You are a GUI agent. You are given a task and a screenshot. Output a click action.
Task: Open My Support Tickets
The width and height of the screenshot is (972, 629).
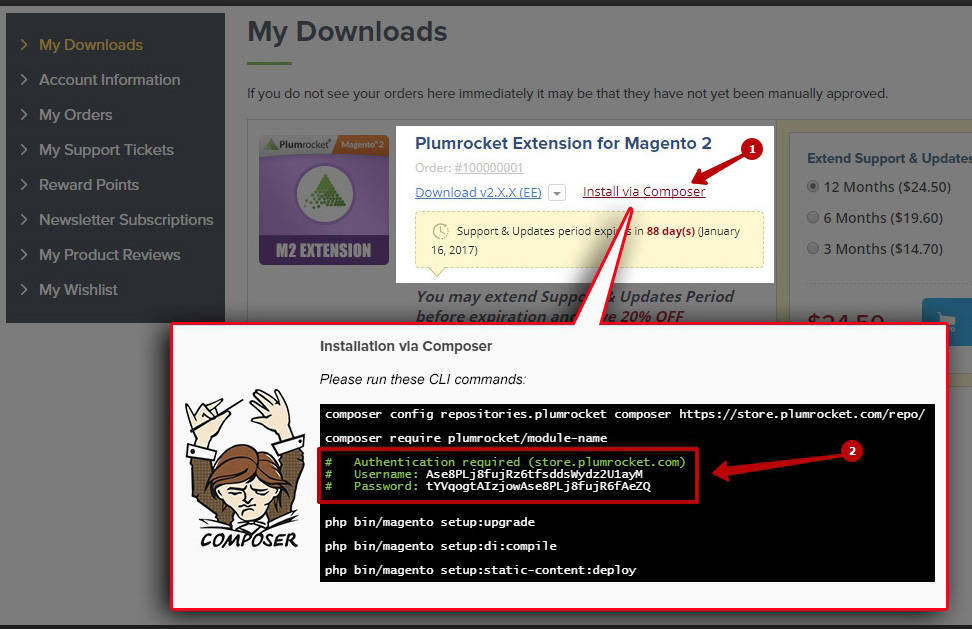pos(106,150)
